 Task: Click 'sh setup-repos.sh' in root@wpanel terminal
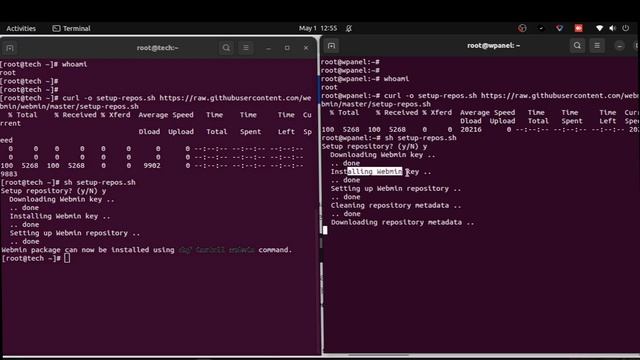421,138
